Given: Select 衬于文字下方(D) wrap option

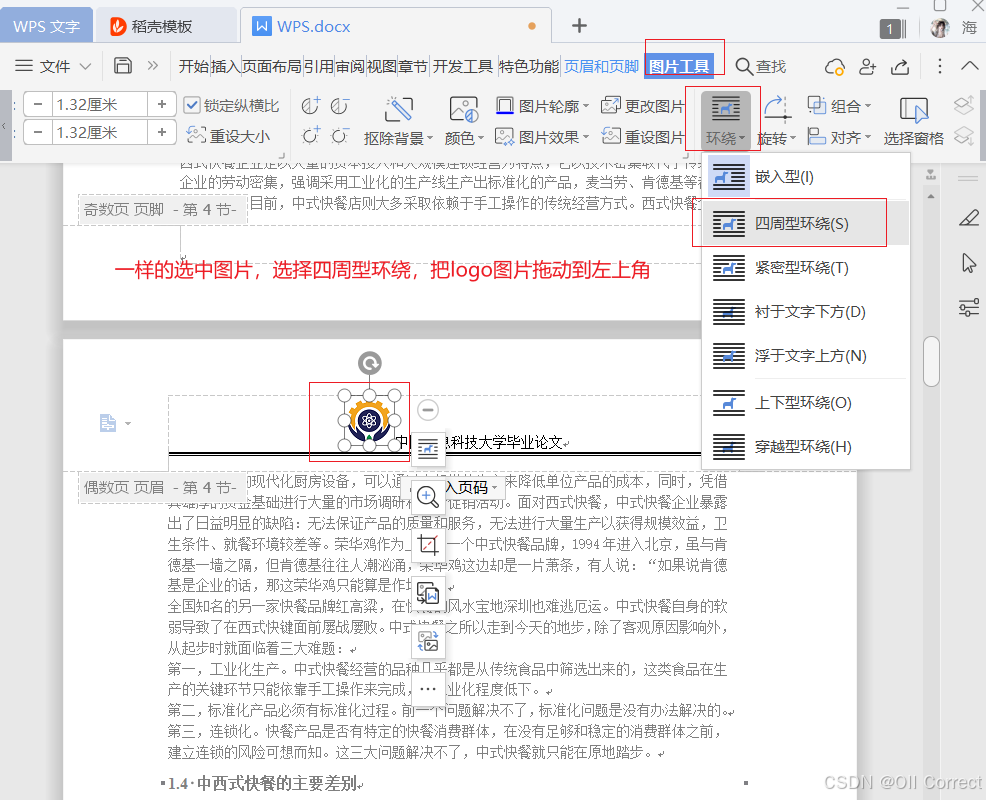Looking at the screenshot, I should coord(806,312).
